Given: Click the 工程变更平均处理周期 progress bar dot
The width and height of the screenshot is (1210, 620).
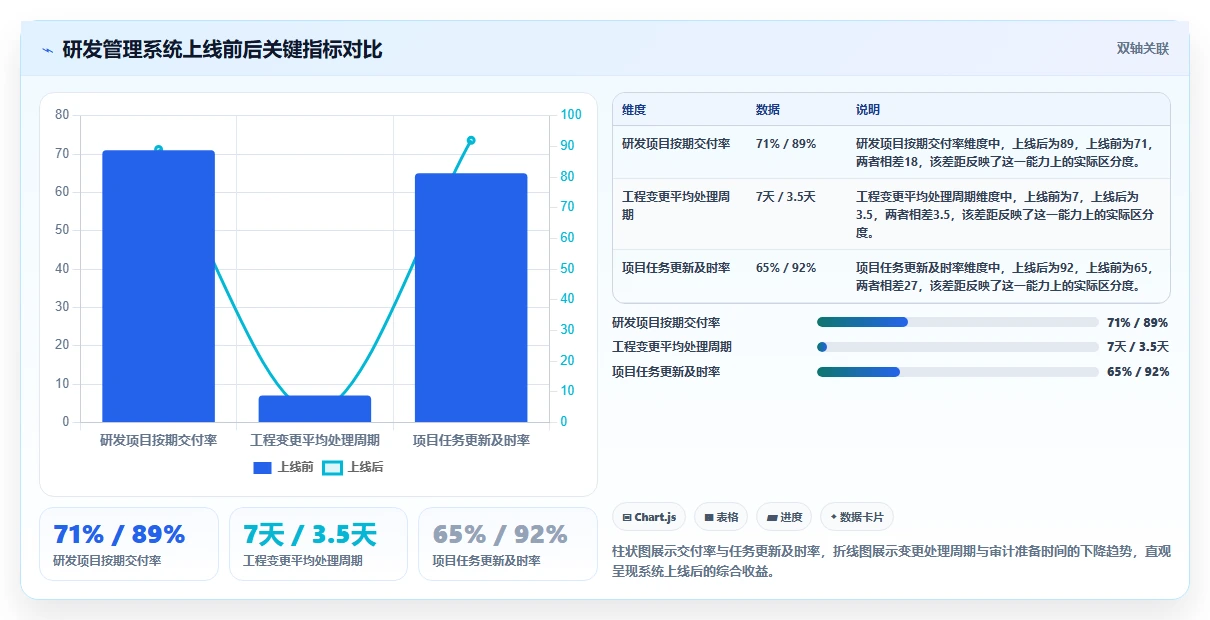Looking at the screenshot, I should tap(822, 347).
